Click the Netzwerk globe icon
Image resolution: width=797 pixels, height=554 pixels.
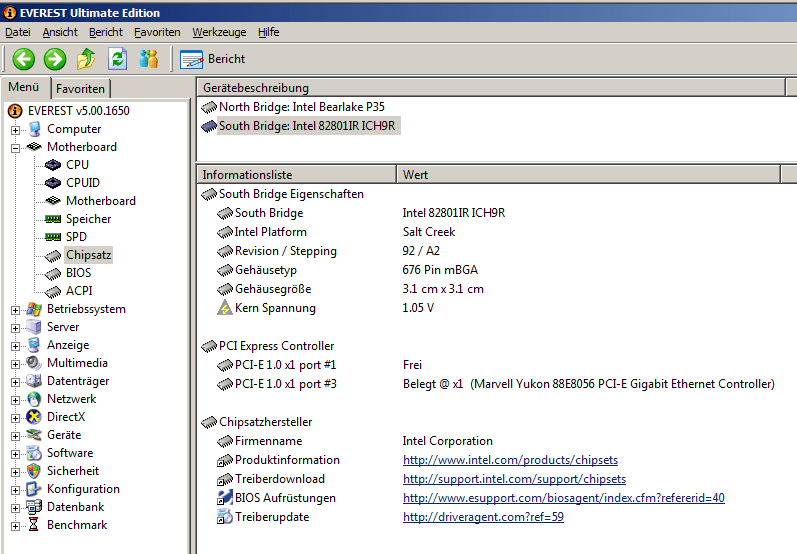coord(34,399)
